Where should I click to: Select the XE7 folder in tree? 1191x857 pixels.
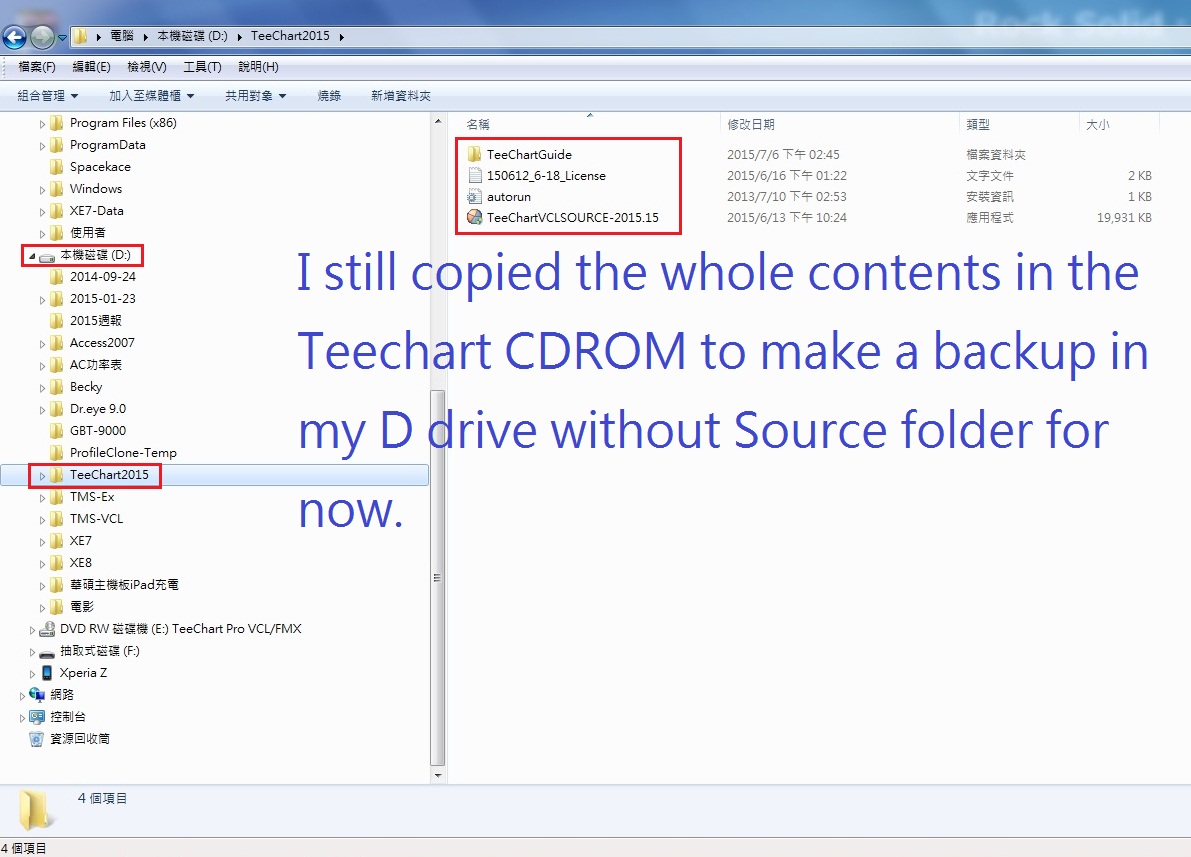pyautogui.click(x=71, y=542)
